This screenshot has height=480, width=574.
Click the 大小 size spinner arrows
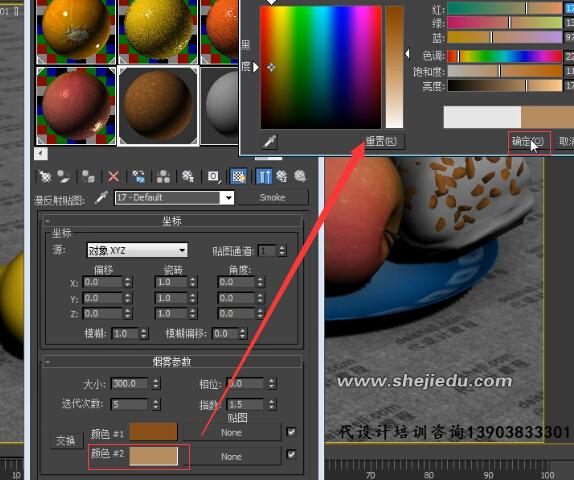click(156, 384)
